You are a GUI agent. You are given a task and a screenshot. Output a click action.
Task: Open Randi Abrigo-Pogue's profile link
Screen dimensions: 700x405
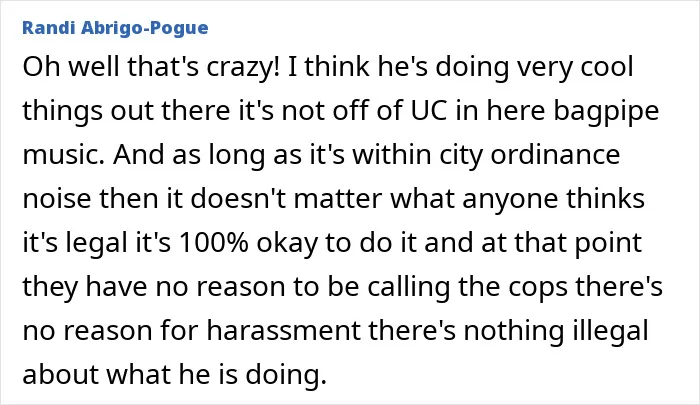tap(115, 28)
